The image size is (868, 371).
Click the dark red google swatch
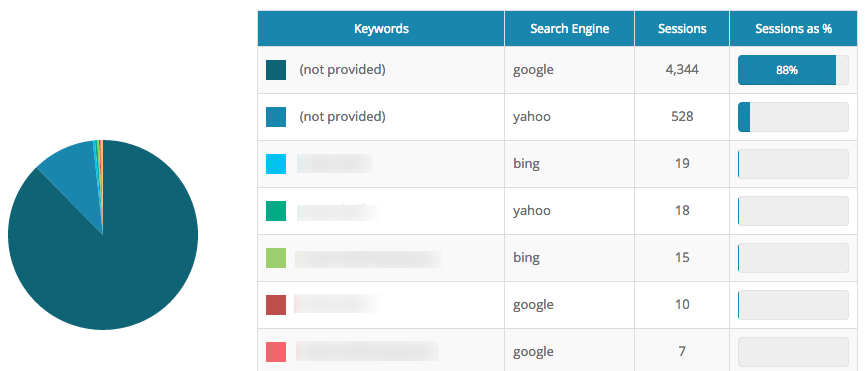click(x=276, y=305)
